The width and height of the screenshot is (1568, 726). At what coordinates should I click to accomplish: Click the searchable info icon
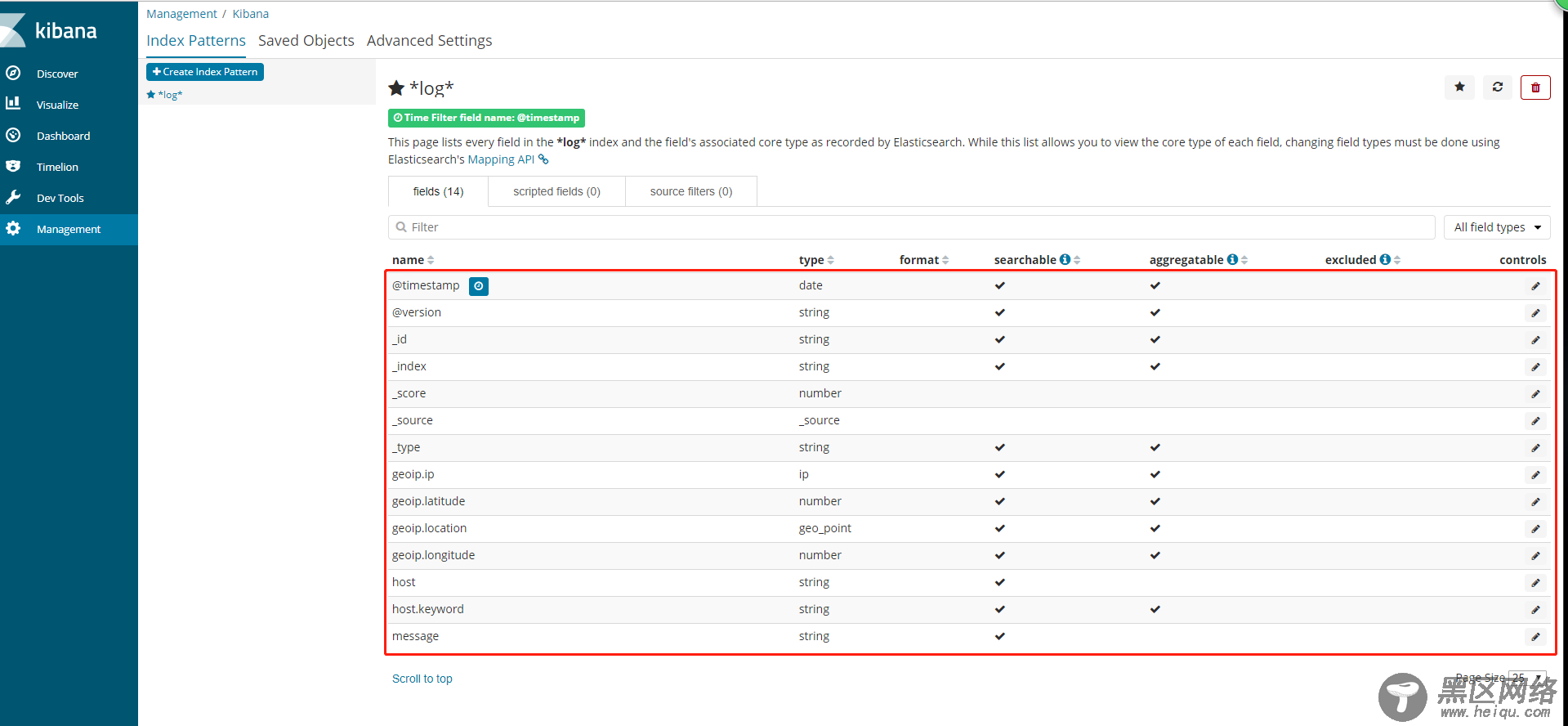point(1065,259)
